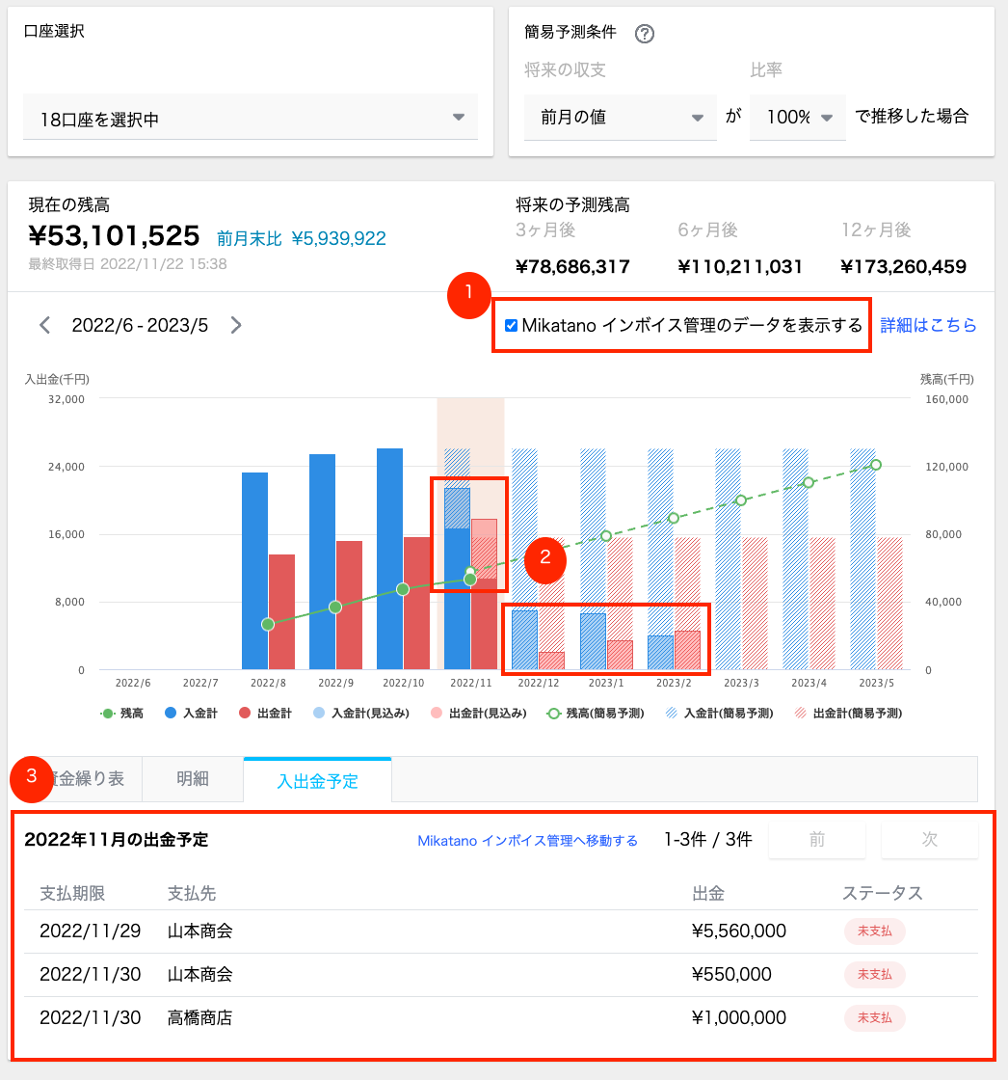Select the 入出金予定 tab
Viewport: 1008px width, 1080px height.
click(318, 780)
